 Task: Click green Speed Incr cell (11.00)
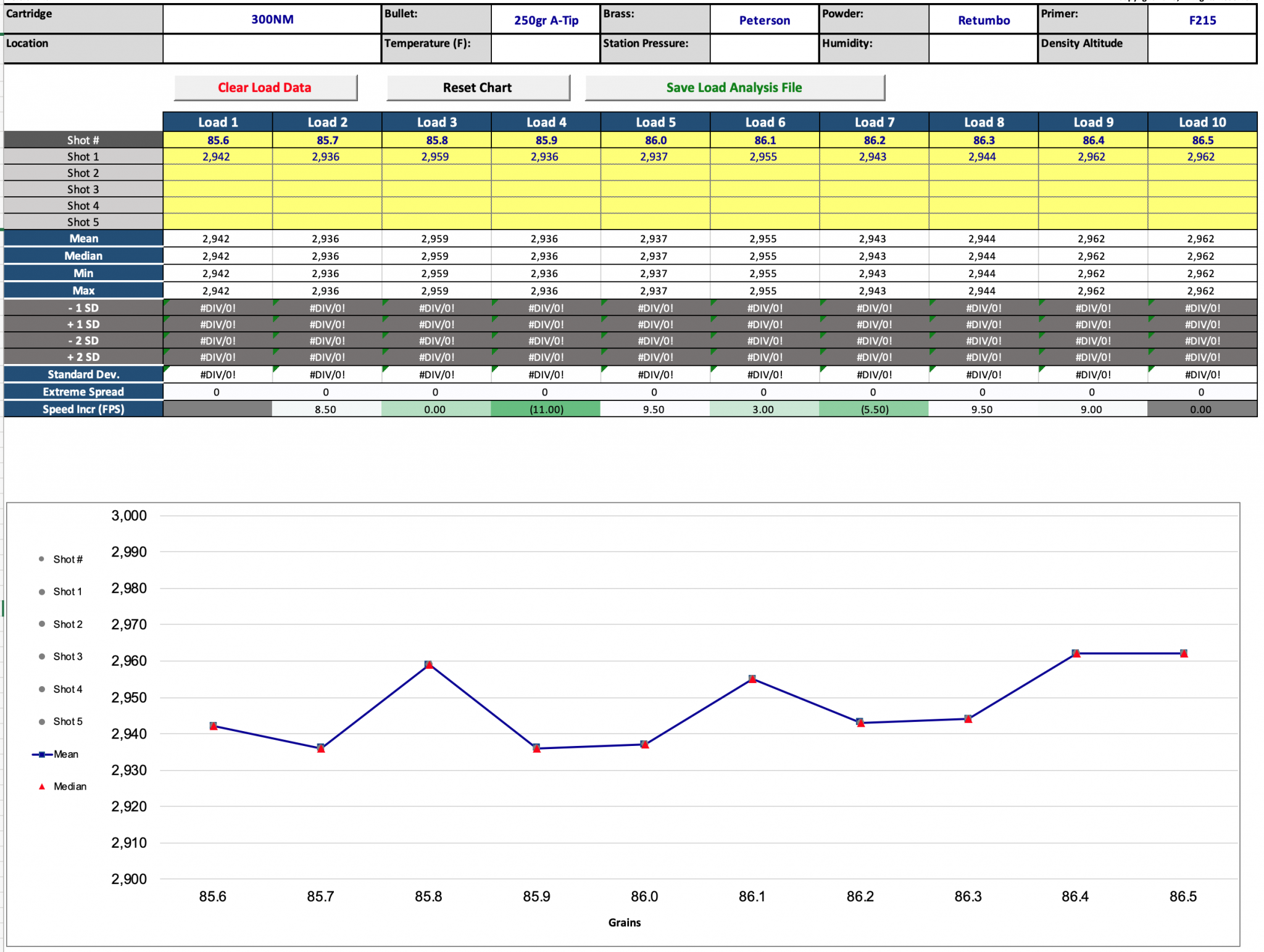pos(546,409)
